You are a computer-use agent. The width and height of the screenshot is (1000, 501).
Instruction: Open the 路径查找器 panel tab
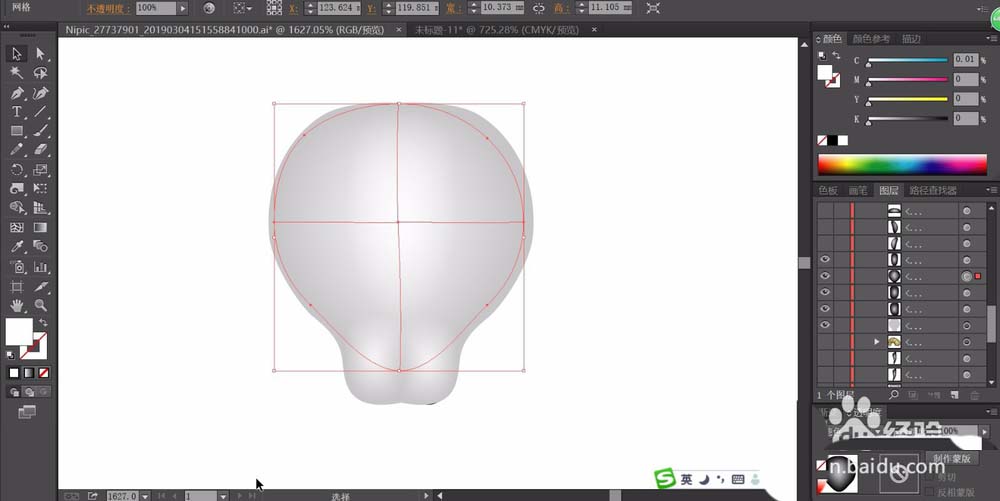pyautogui.click(x=933, y=190)
